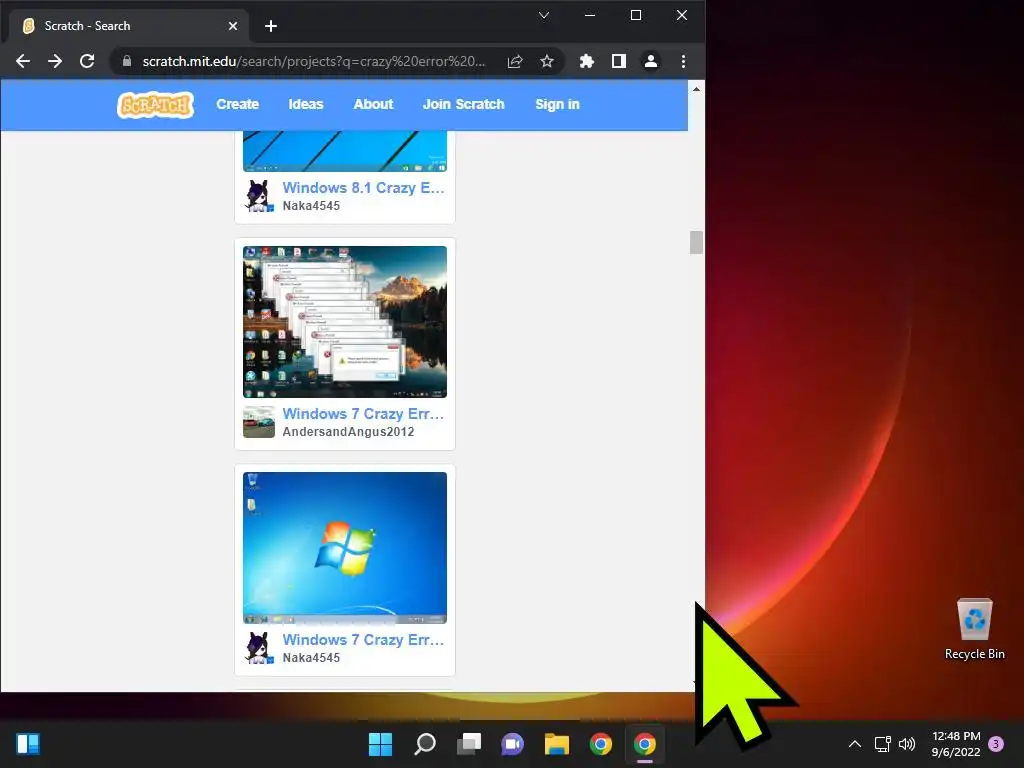
Task: Select active Chrome window on taskbar
Action: point(645,744)
